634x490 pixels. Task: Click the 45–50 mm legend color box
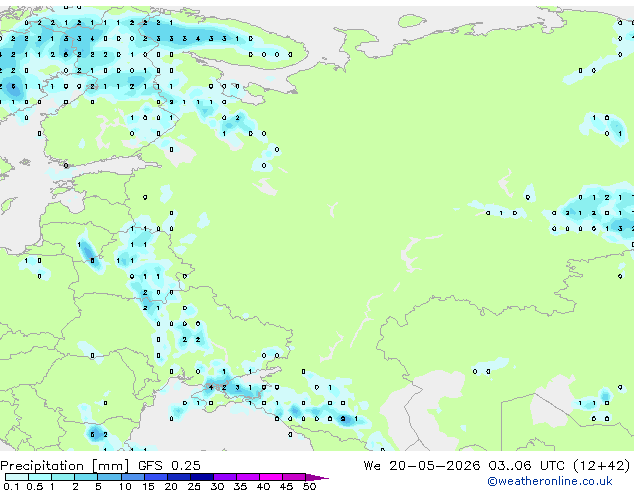(x=294, y=477)
